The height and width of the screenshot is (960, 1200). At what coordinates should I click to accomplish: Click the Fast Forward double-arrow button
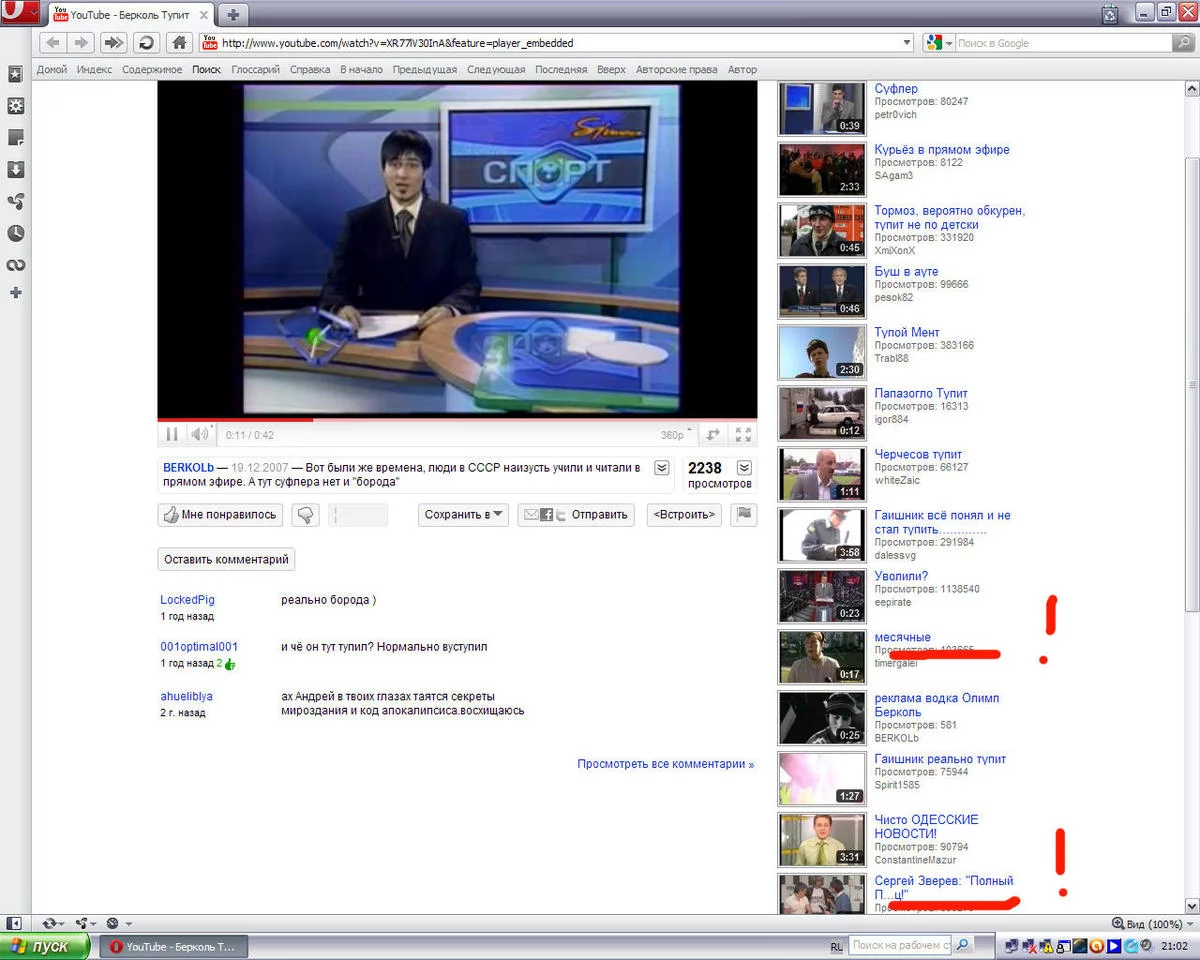(x=114, y=43)
